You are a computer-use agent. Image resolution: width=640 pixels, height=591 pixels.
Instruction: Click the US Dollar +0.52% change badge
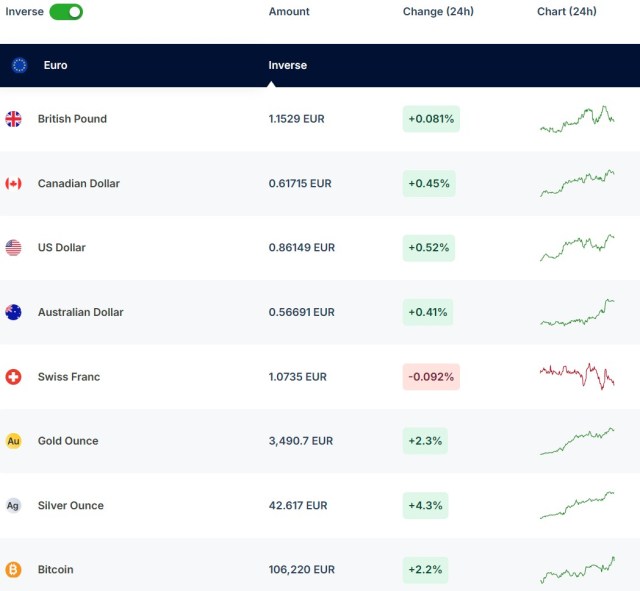coord(429,248)
